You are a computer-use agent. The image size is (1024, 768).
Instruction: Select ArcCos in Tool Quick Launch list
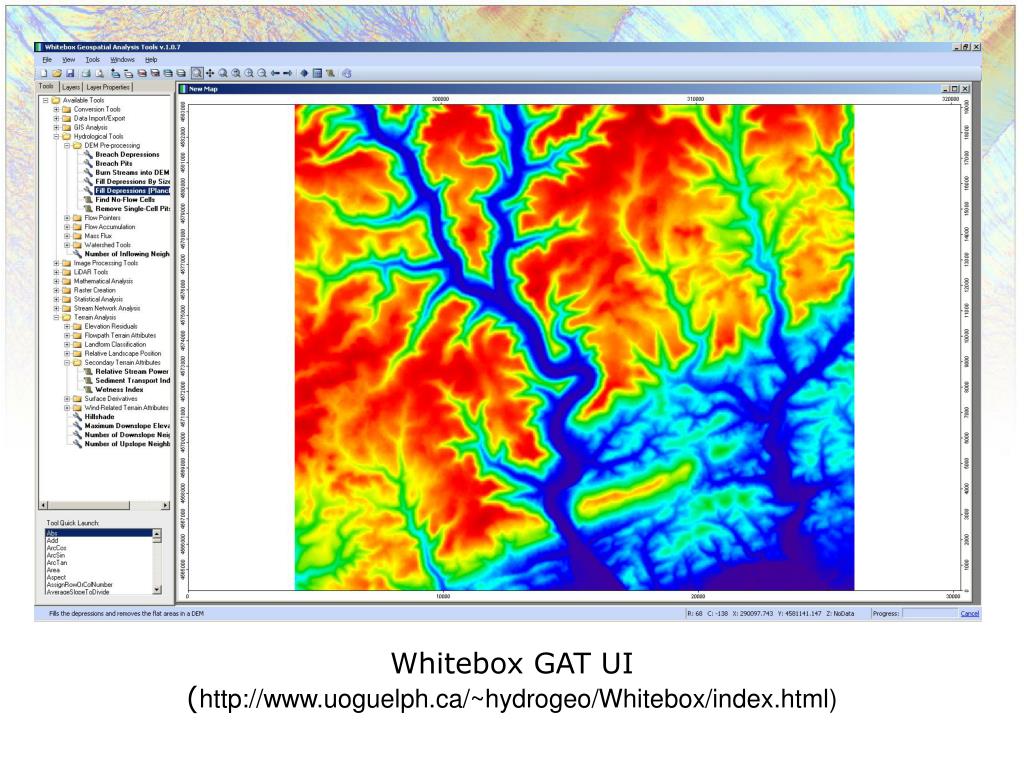point(99,548)
